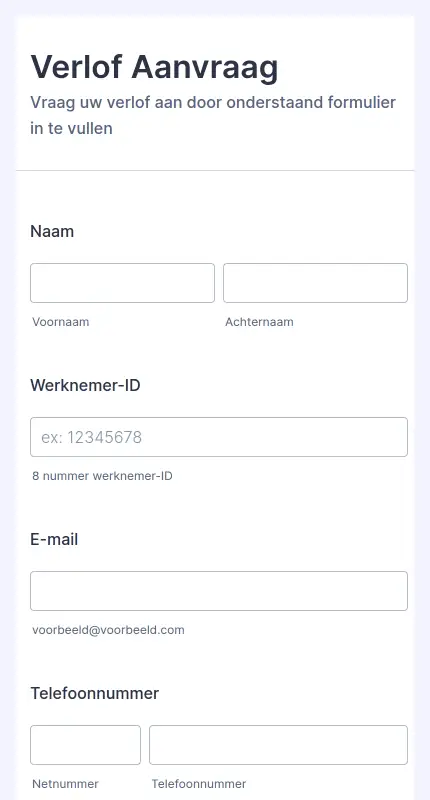Select the large Telefoonnummer section heading

tap(94, 693)
